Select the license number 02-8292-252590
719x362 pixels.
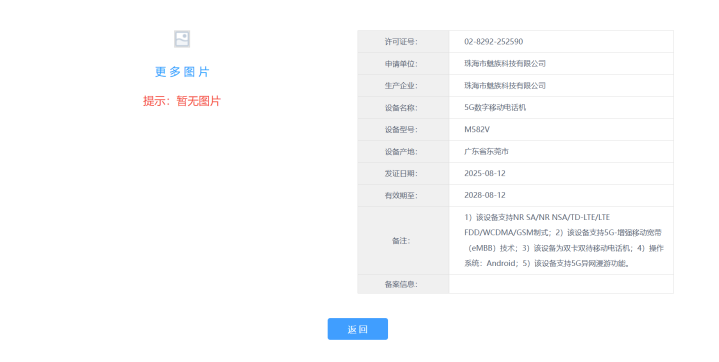[493, 41]
